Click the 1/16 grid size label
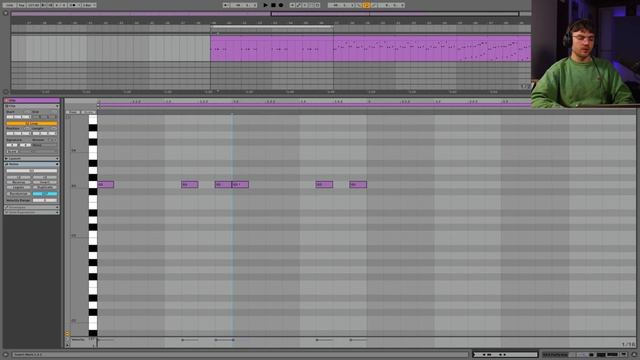This screenshot has width=640, height=360. (628, 344)
